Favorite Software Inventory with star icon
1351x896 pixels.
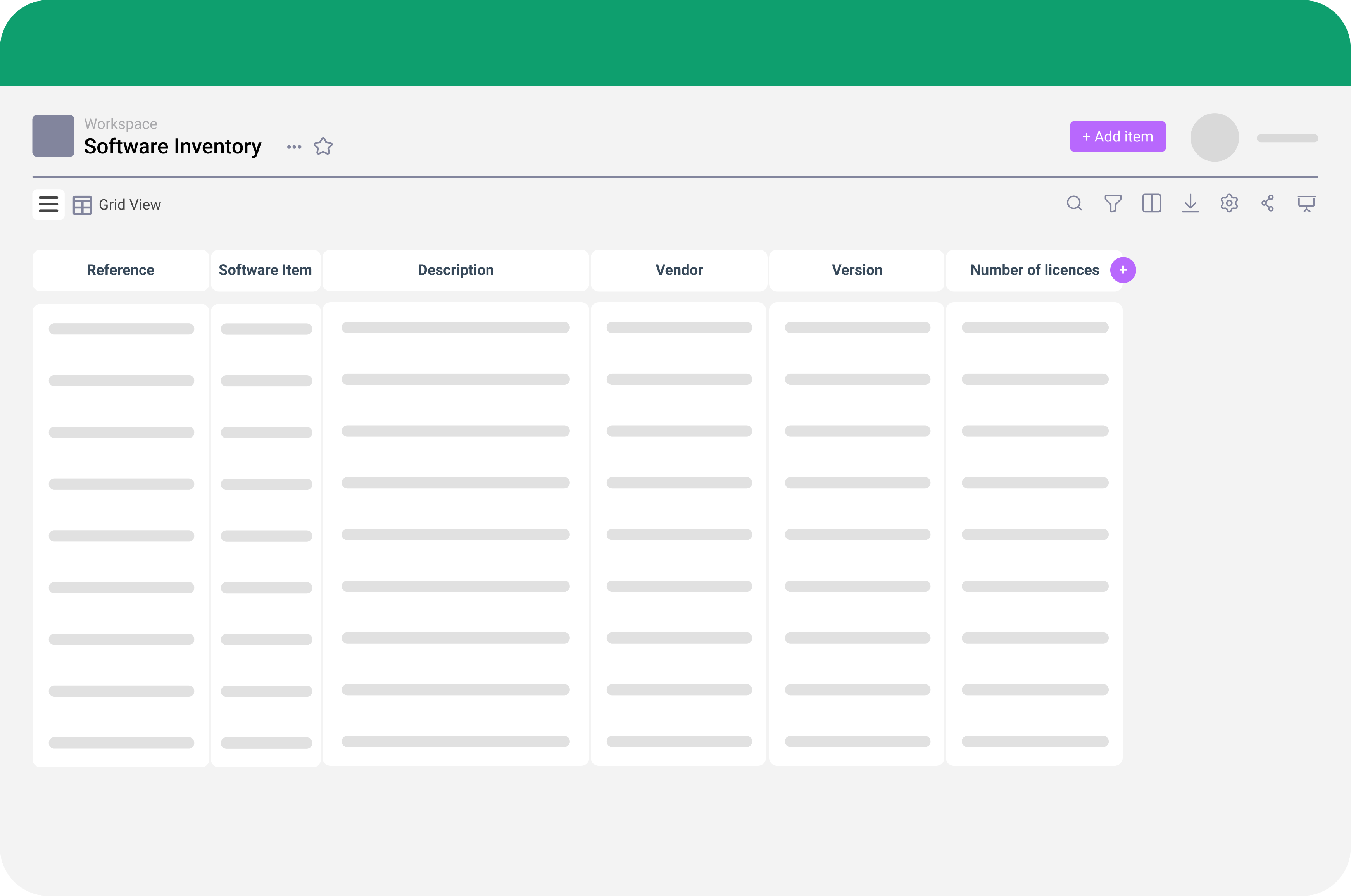(323, 147)
